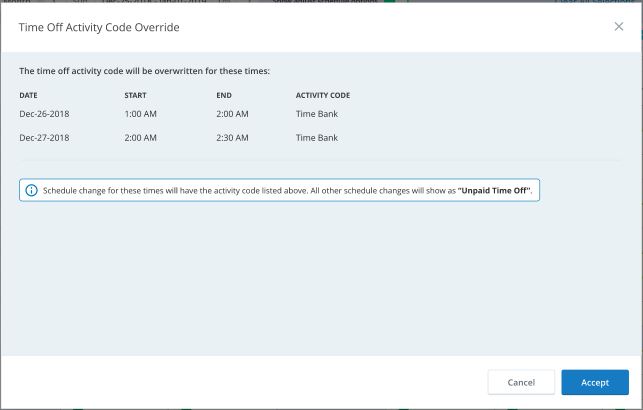Select the Dec-26-2018 date cell
Screen dimensions: 643x410
(45, 114)
